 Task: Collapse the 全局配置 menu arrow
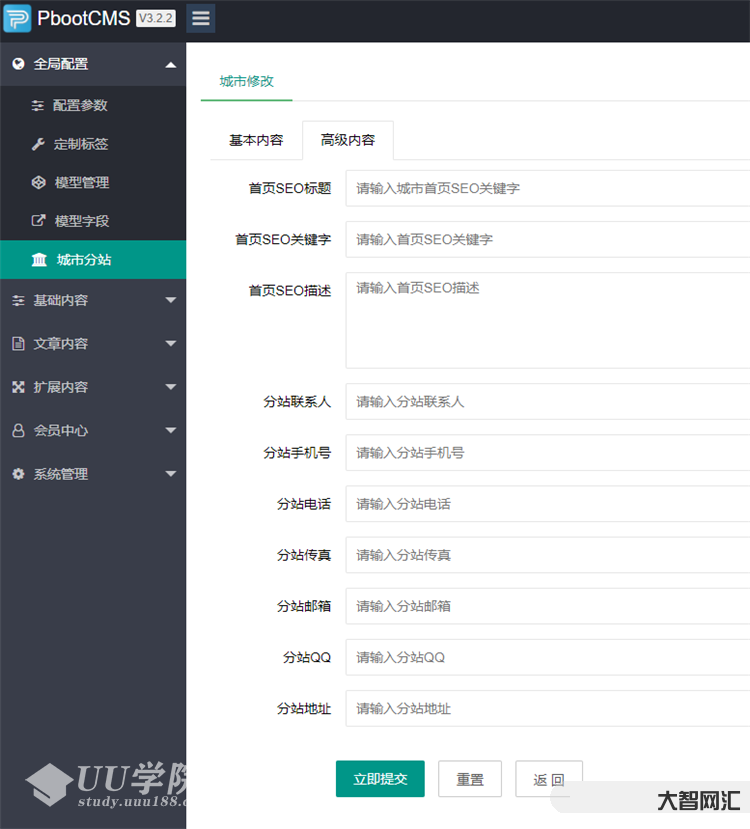[x=170, y=64]
